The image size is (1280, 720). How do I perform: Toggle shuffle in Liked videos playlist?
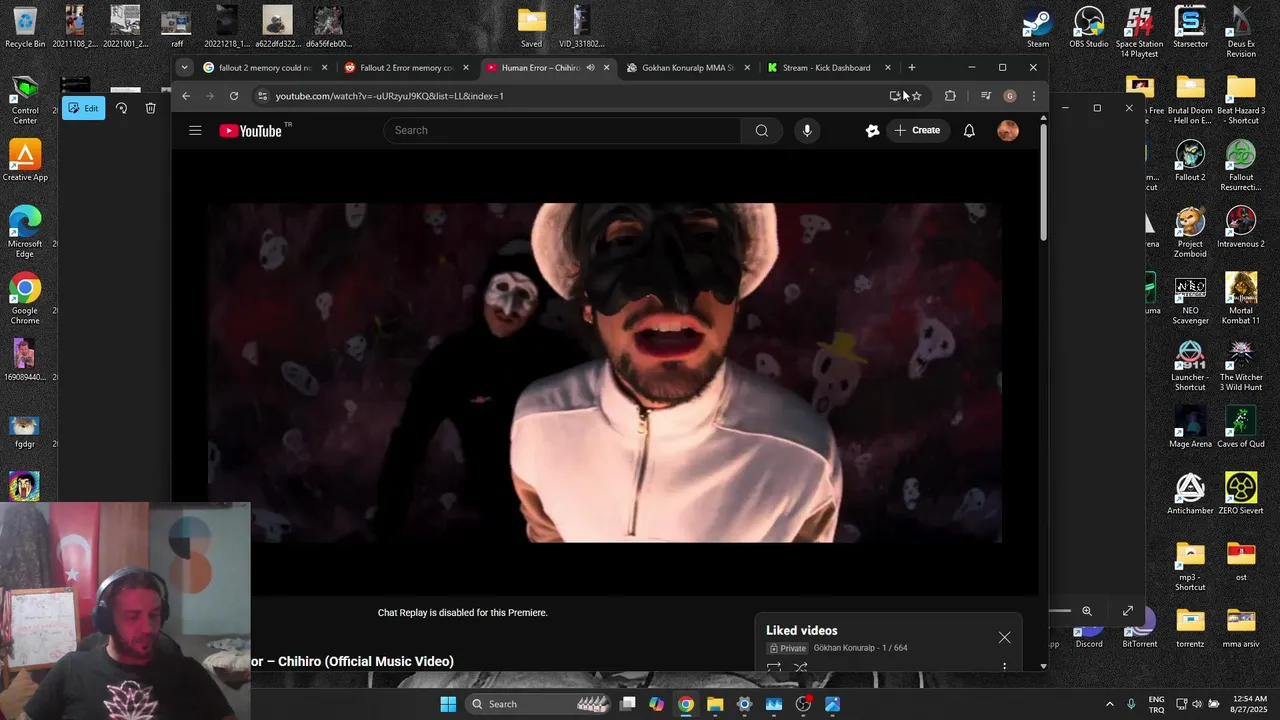tap(800, 667)
